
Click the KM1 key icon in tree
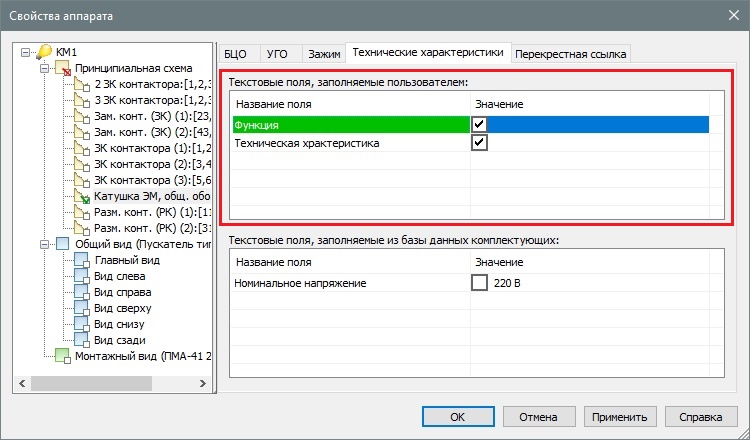(44, 52)
